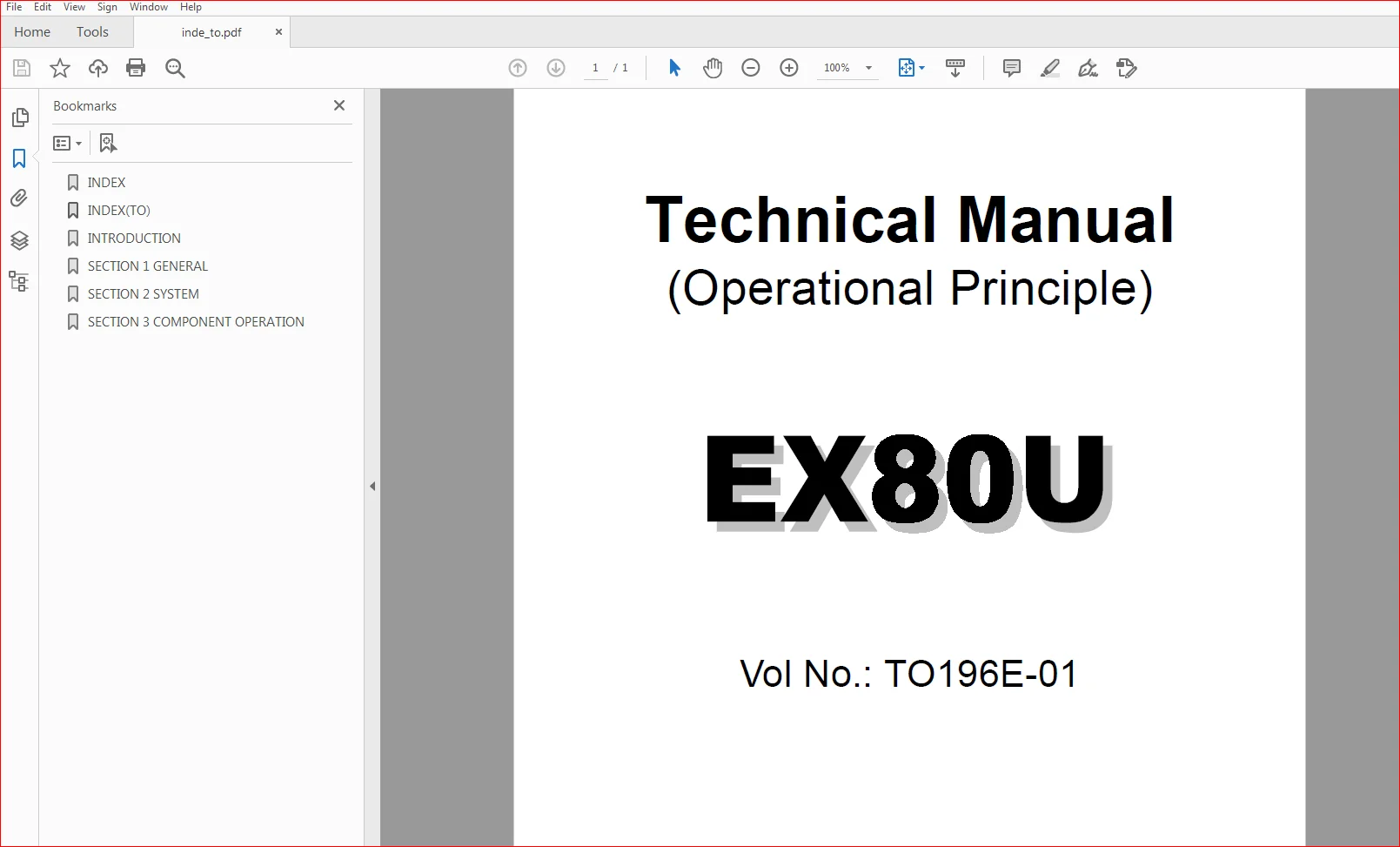Add a sticky note comment

1012,68
